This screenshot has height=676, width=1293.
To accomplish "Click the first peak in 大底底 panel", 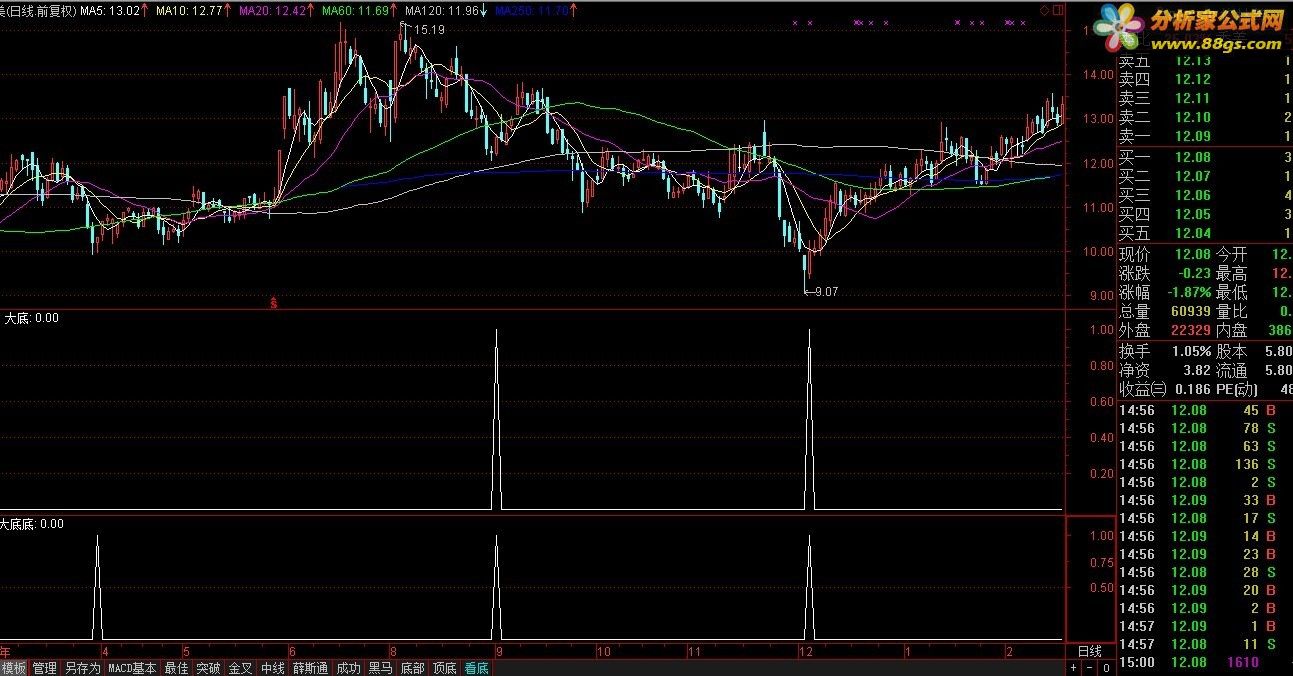I will [x=97, y=587].
